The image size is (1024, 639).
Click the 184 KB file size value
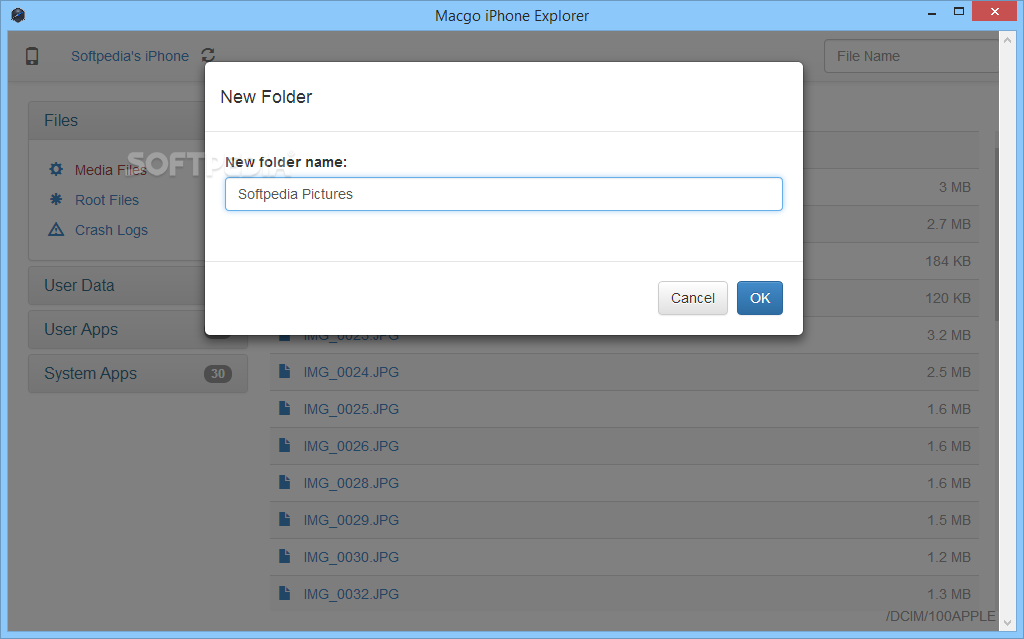pyautogui.click(x=948, y=261)
